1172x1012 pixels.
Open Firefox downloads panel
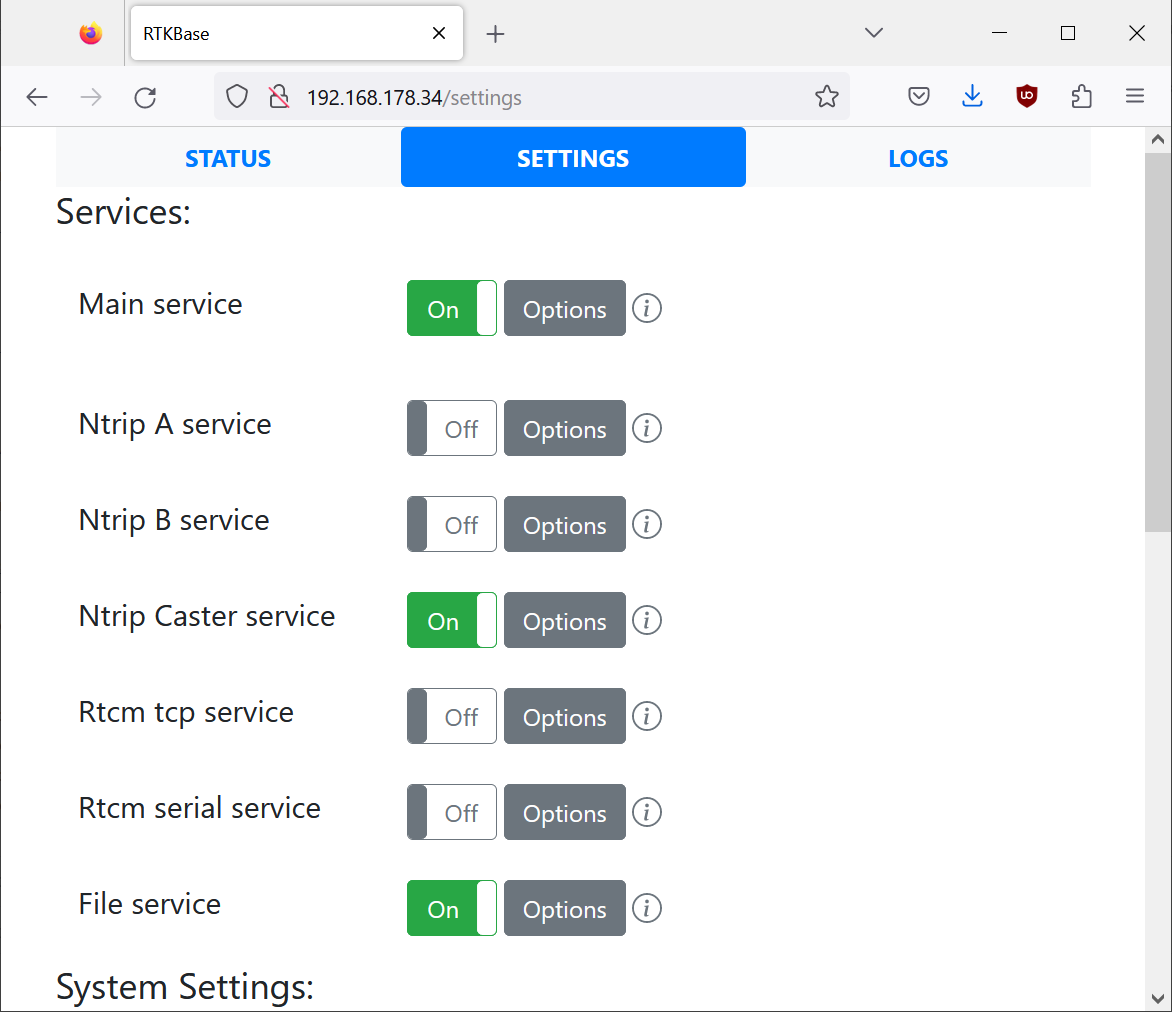(x=972, y=97)
